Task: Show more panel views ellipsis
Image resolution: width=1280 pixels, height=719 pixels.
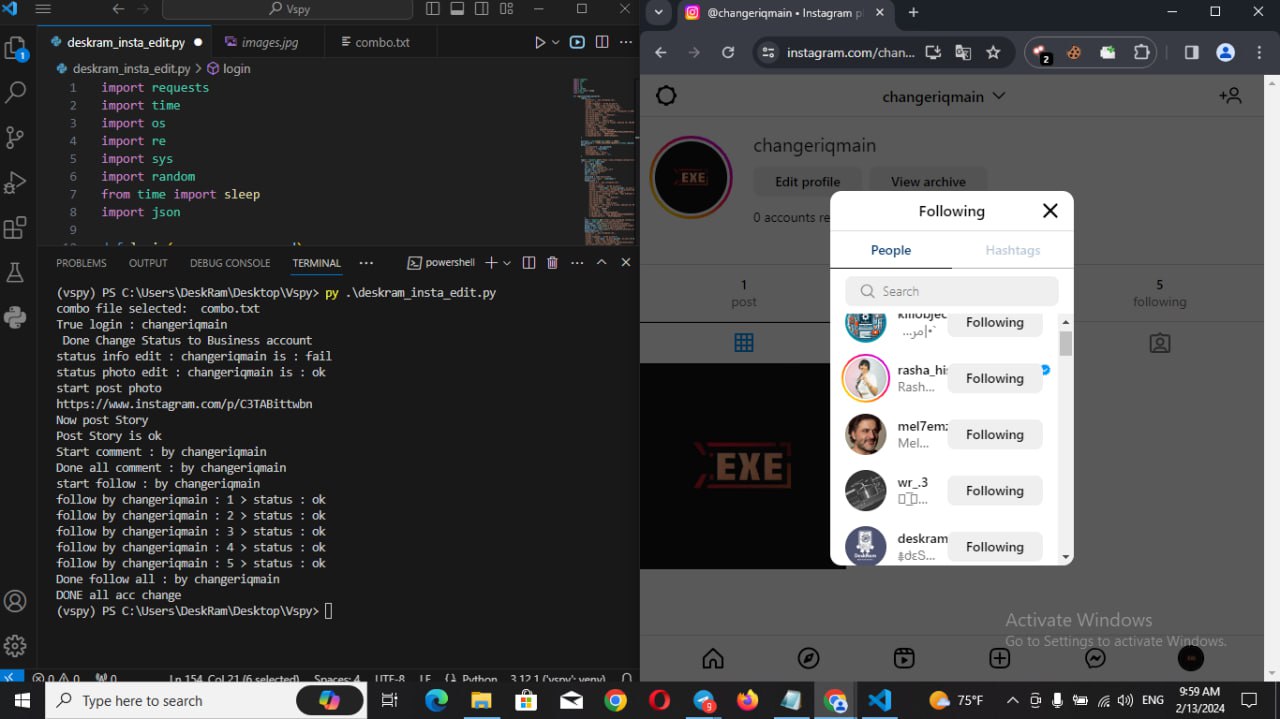Action: (x=366, y=262)
